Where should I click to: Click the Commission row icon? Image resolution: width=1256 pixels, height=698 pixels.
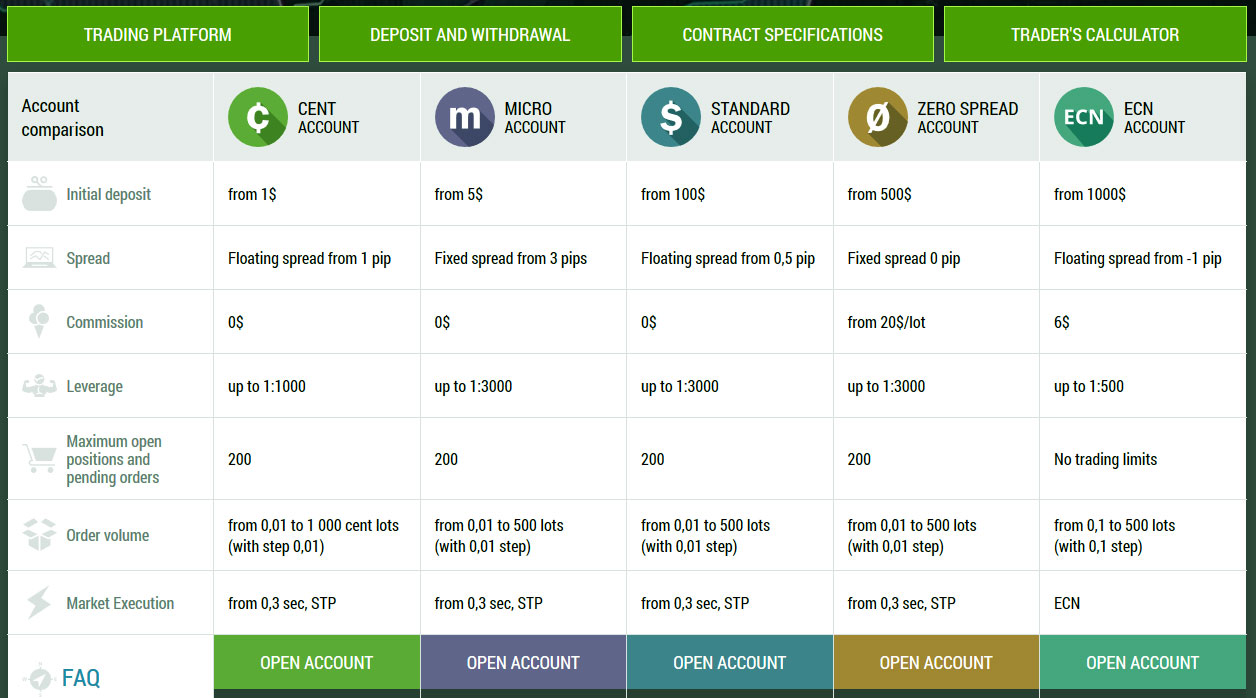(x=39, y=322)
